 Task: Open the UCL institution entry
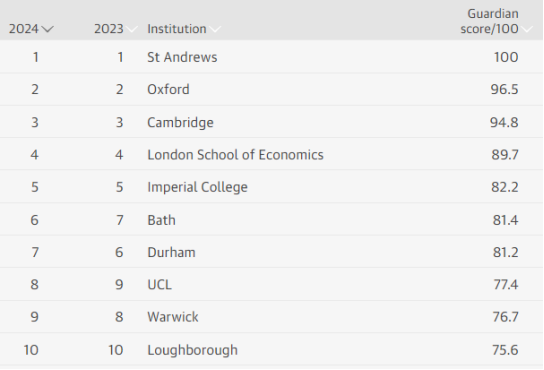pos(159,284)
